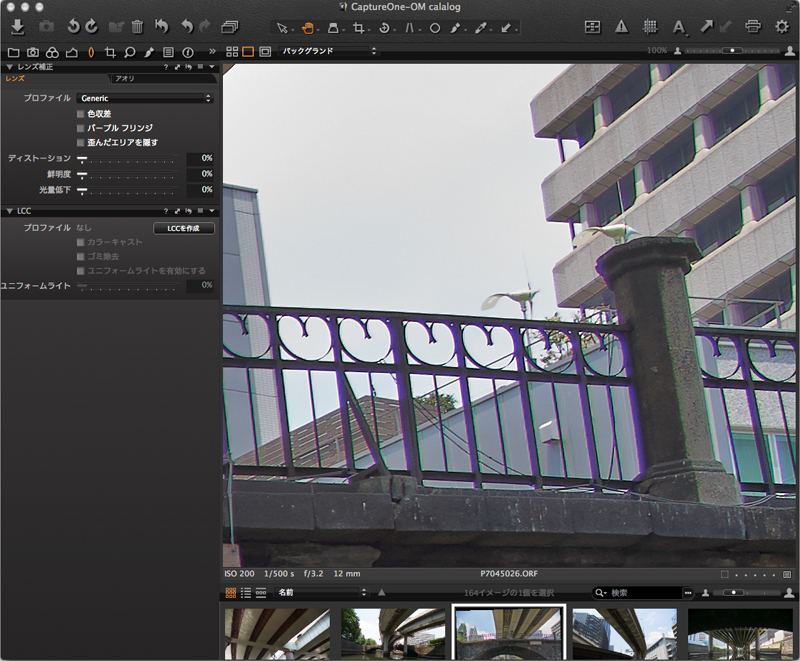Collapse the レンズ補正 panel

pyautogui.click(x=9, y=66)
